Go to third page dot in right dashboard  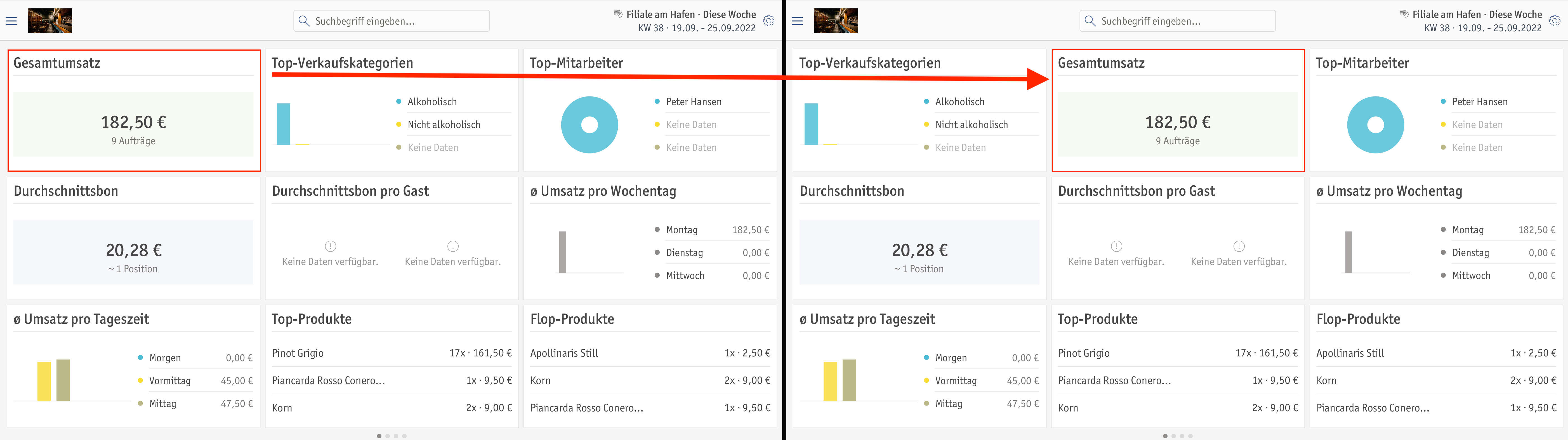[1182, 436]
